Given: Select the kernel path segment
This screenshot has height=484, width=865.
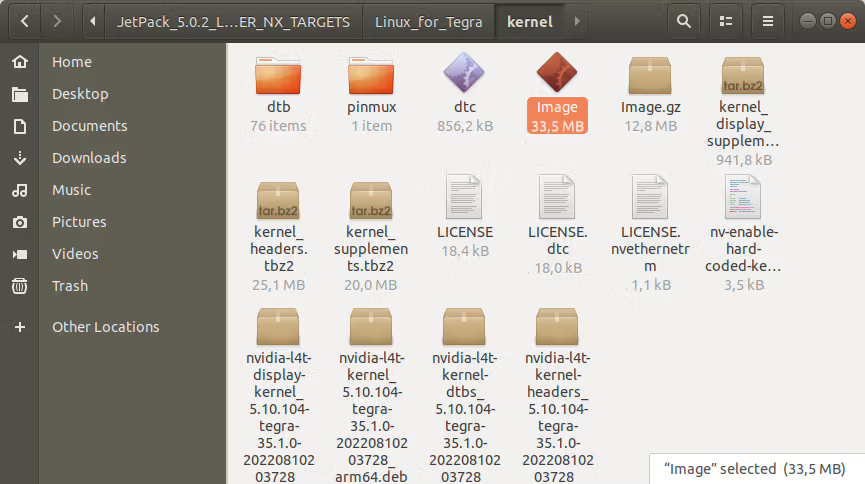Looking at the screenshot, I should tap(530, 22).
